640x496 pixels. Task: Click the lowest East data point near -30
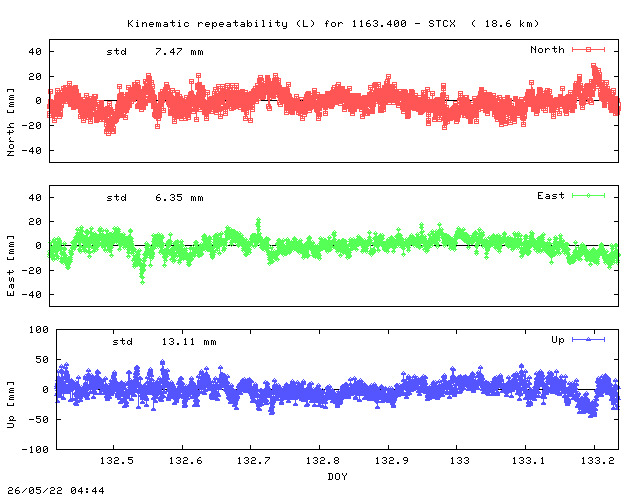click(142, 282)
